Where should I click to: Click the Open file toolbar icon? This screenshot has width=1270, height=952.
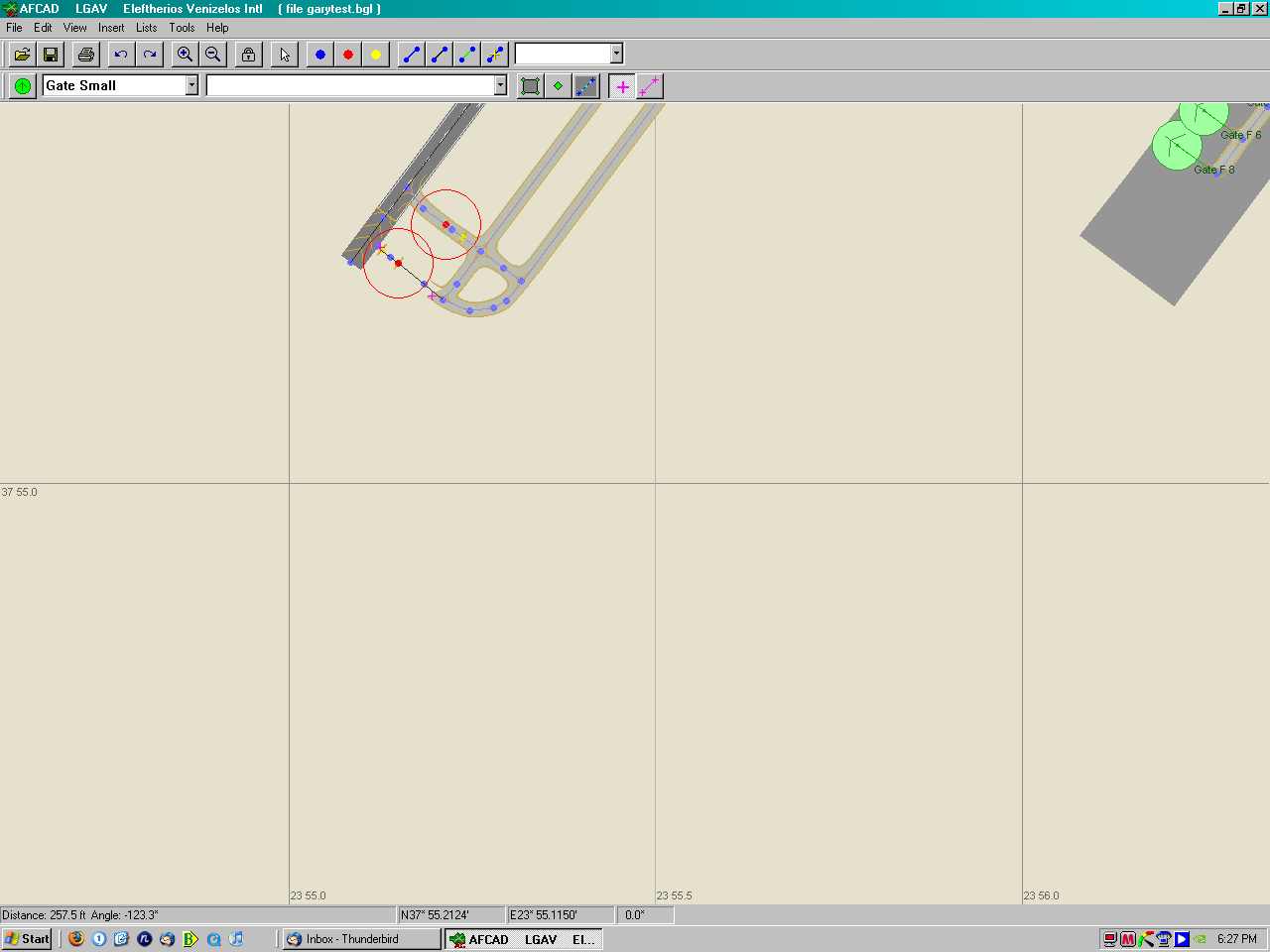pos(22,55)
